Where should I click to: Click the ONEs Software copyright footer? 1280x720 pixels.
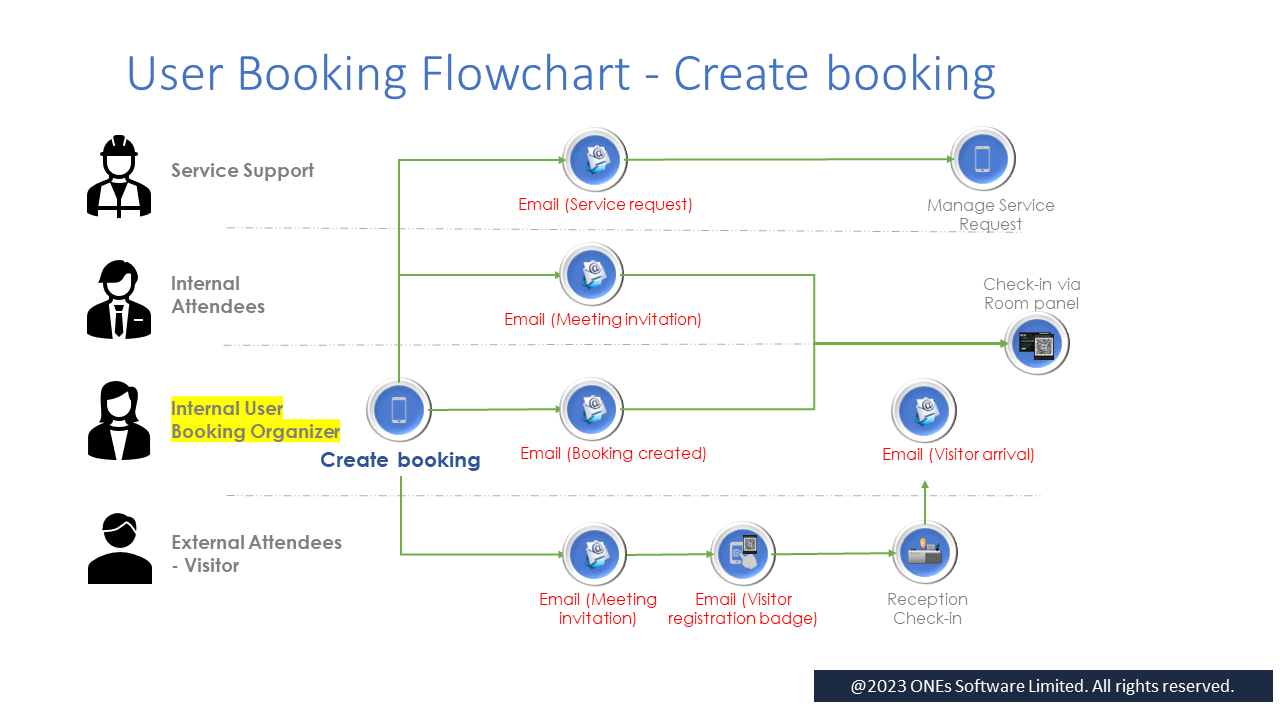pyautogui.click(x=1042, y=686)
